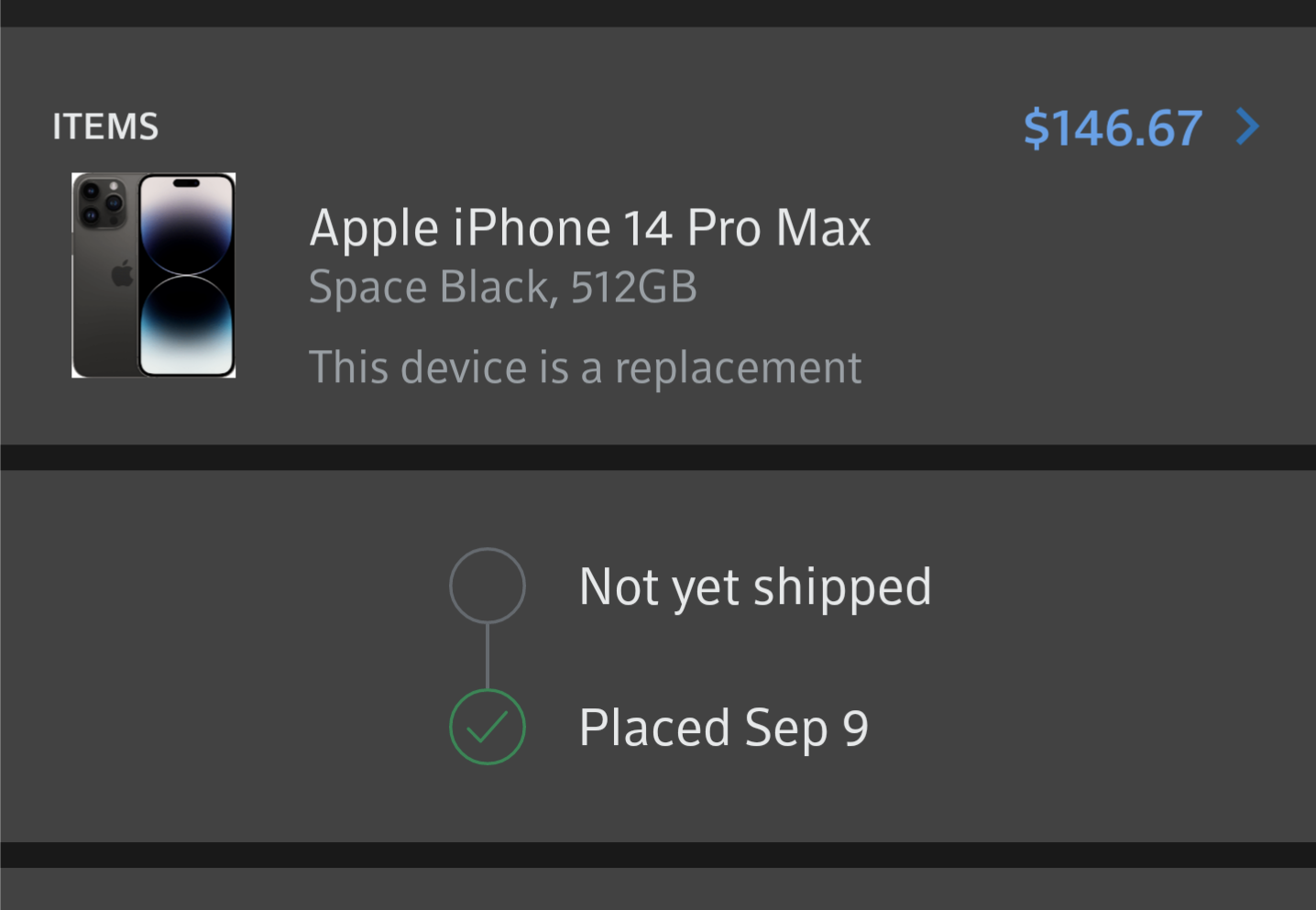Tap the blue chevron beside the price
1316x910 pixels.
pyautogui.click(x=1247, y=126)
